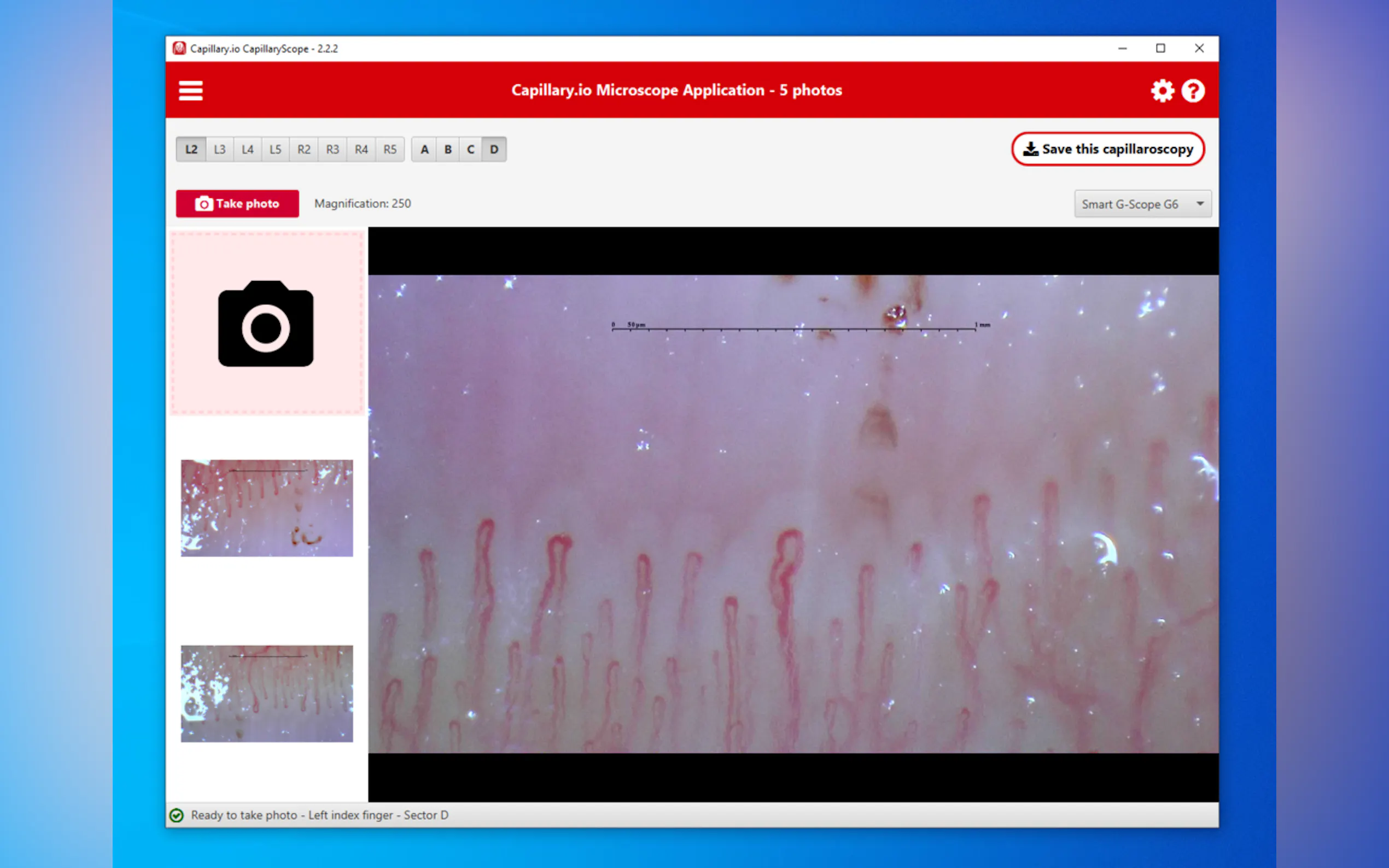Select the R2 finger toggle
The width and height of the screenshot is (1389, 868).
click(x=304, y=149)
